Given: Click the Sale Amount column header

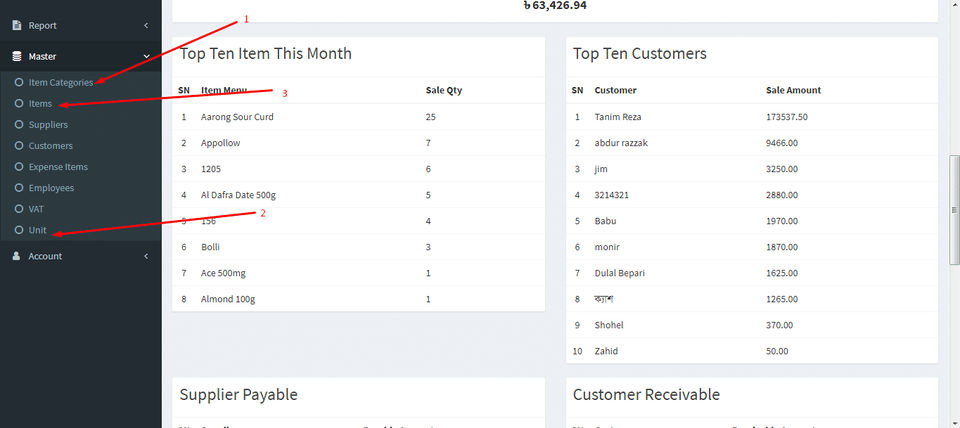Looking at the screenshot, I should [x=793, y=90].
